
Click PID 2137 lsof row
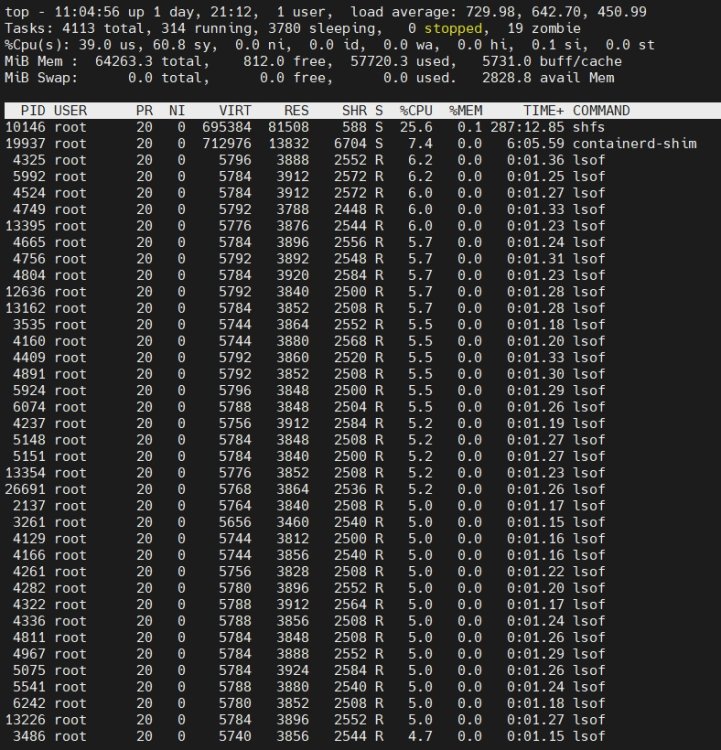click(x=305, y=506)
